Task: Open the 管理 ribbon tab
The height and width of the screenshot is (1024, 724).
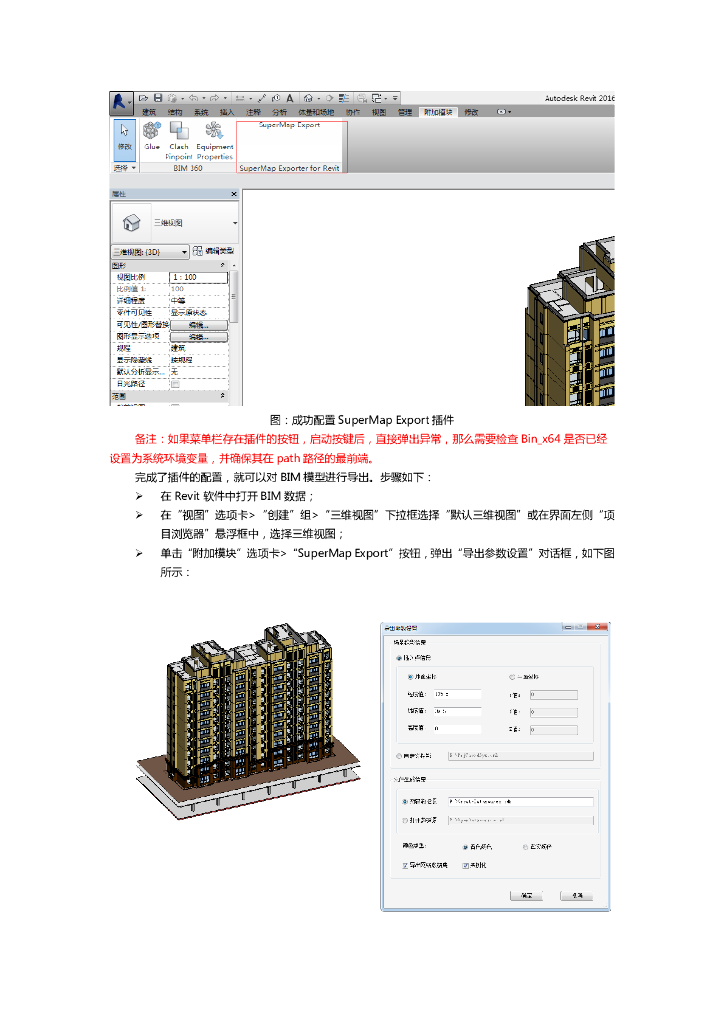Action: tap(405, 112)
